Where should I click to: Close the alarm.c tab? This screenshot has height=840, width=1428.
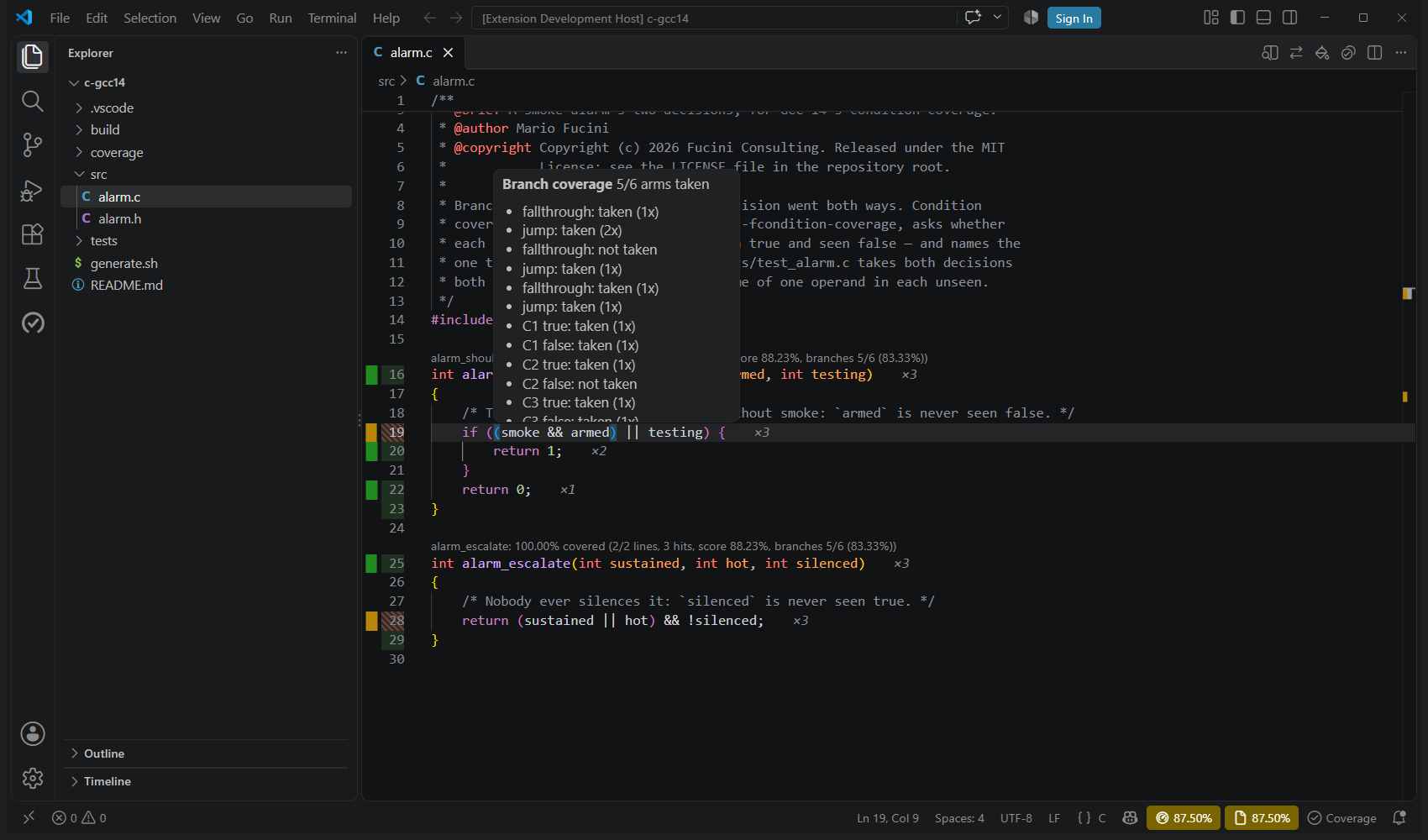[449, 53]
